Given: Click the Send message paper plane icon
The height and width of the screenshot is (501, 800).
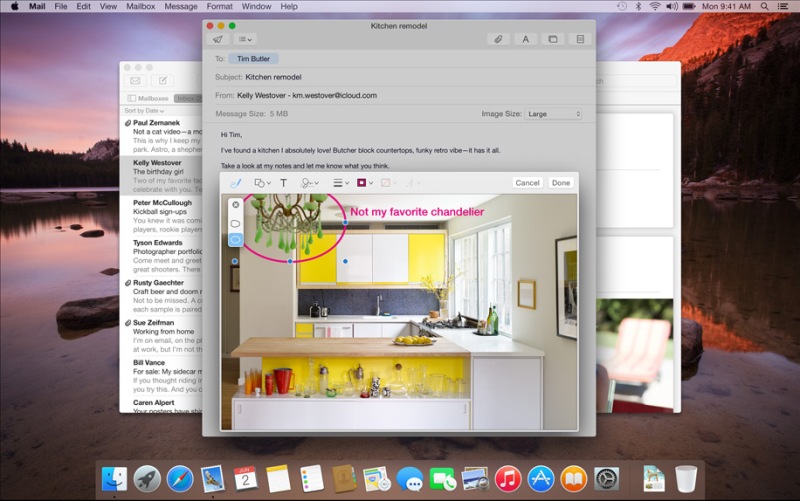Looking at the screenshot, I should click(217, 39).
